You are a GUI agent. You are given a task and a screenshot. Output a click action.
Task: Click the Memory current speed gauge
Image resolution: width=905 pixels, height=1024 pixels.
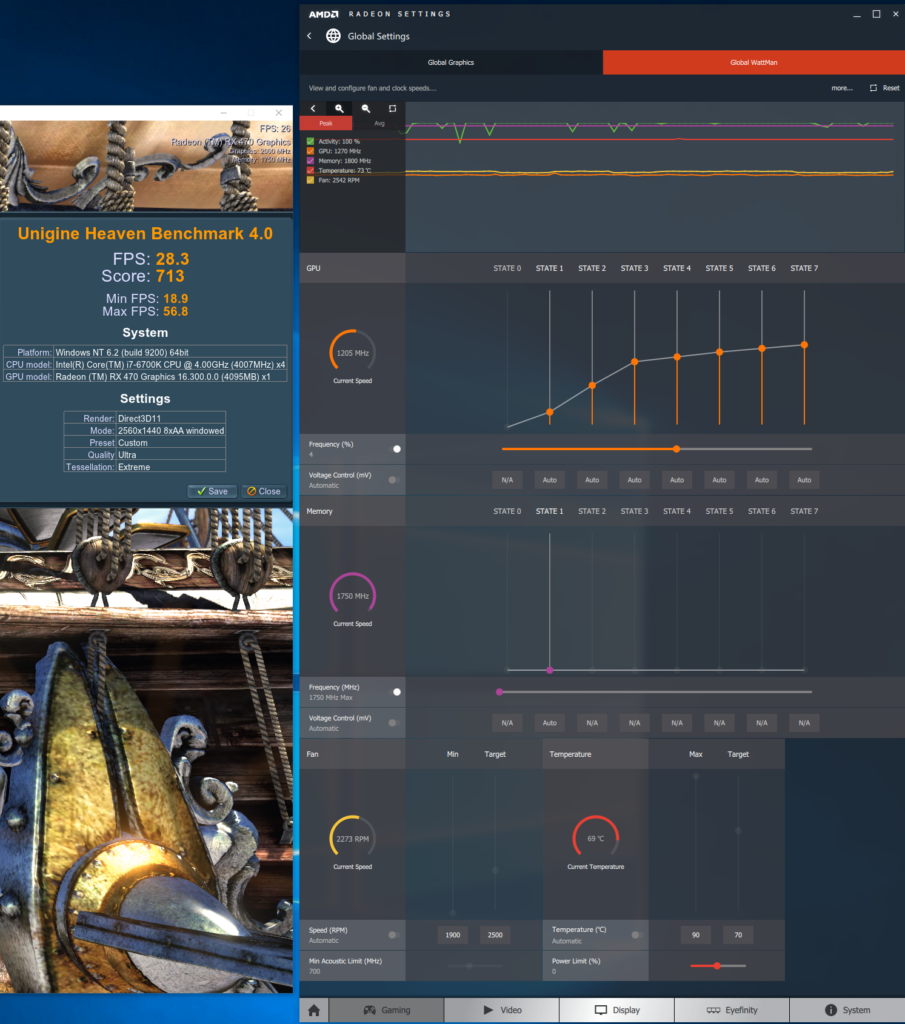pos(353,596)
